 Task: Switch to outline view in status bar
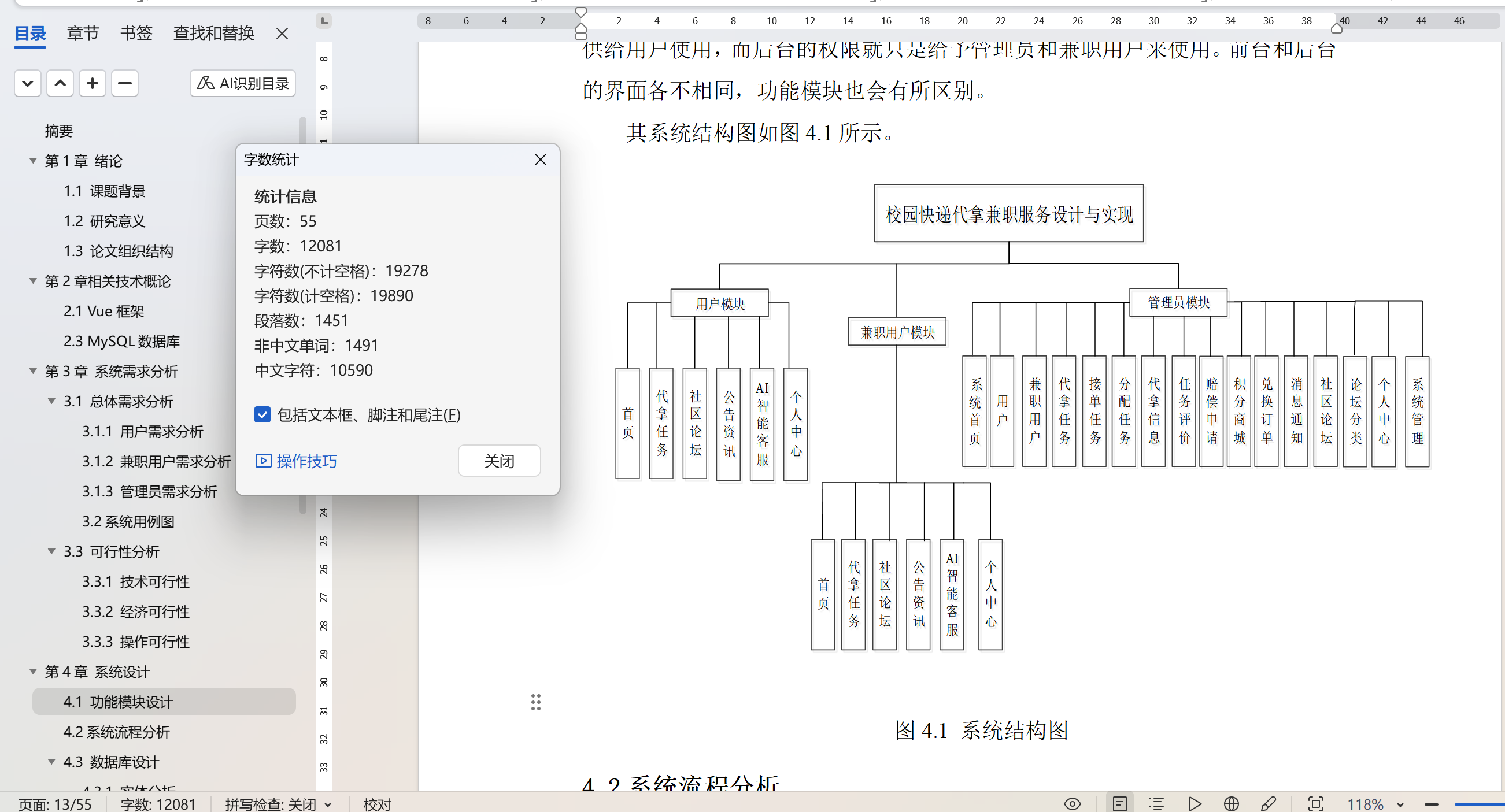pyautogui.click(x=1156, y=804)
